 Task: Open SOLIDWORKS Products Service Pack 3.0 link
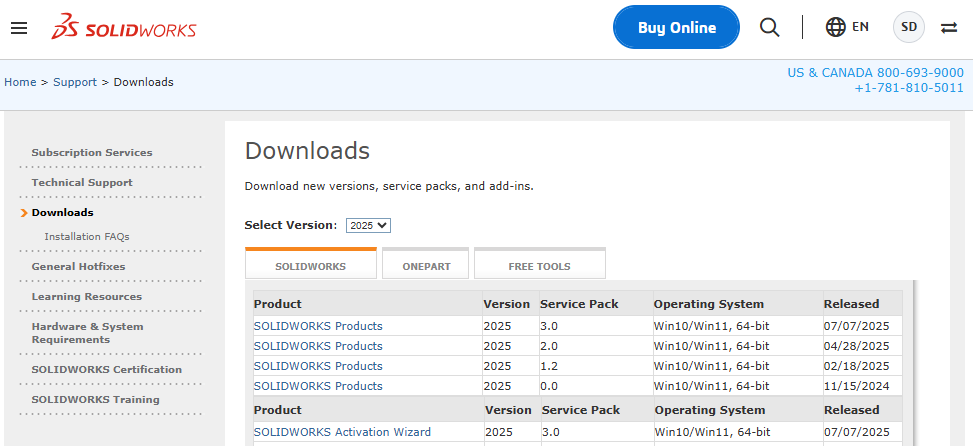pos(318,326)
